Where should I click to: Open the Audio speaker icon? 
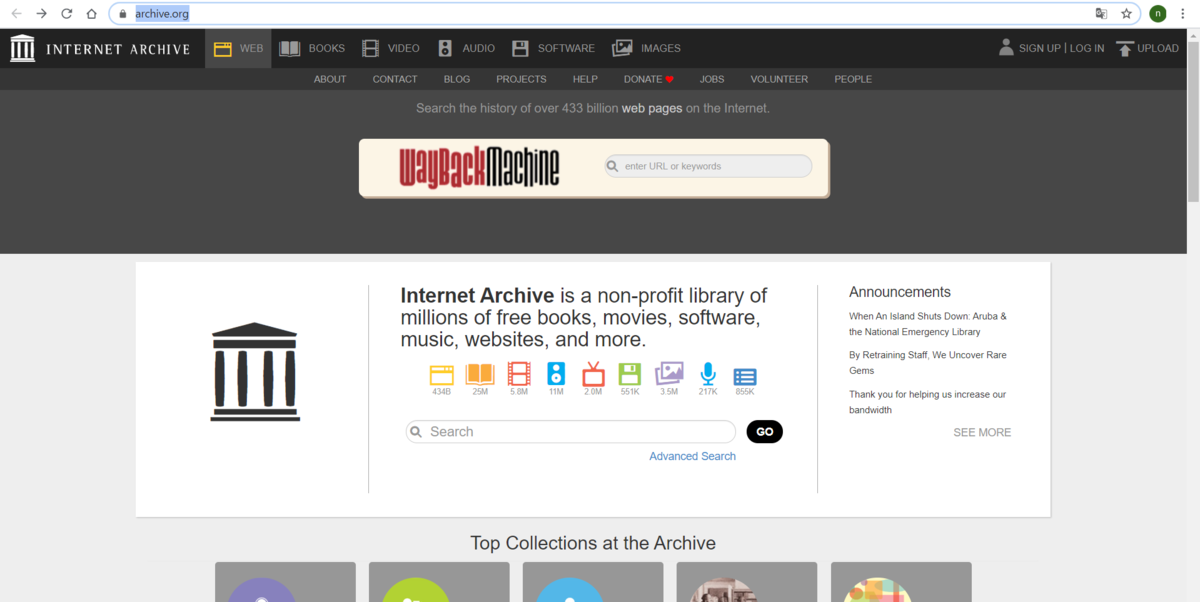coord(445,48)
